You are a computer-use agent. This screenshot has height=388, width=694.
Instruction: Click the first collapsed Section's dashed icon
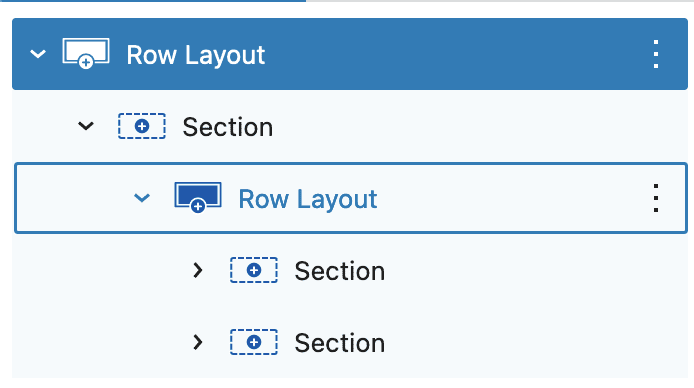pos(254,270)
